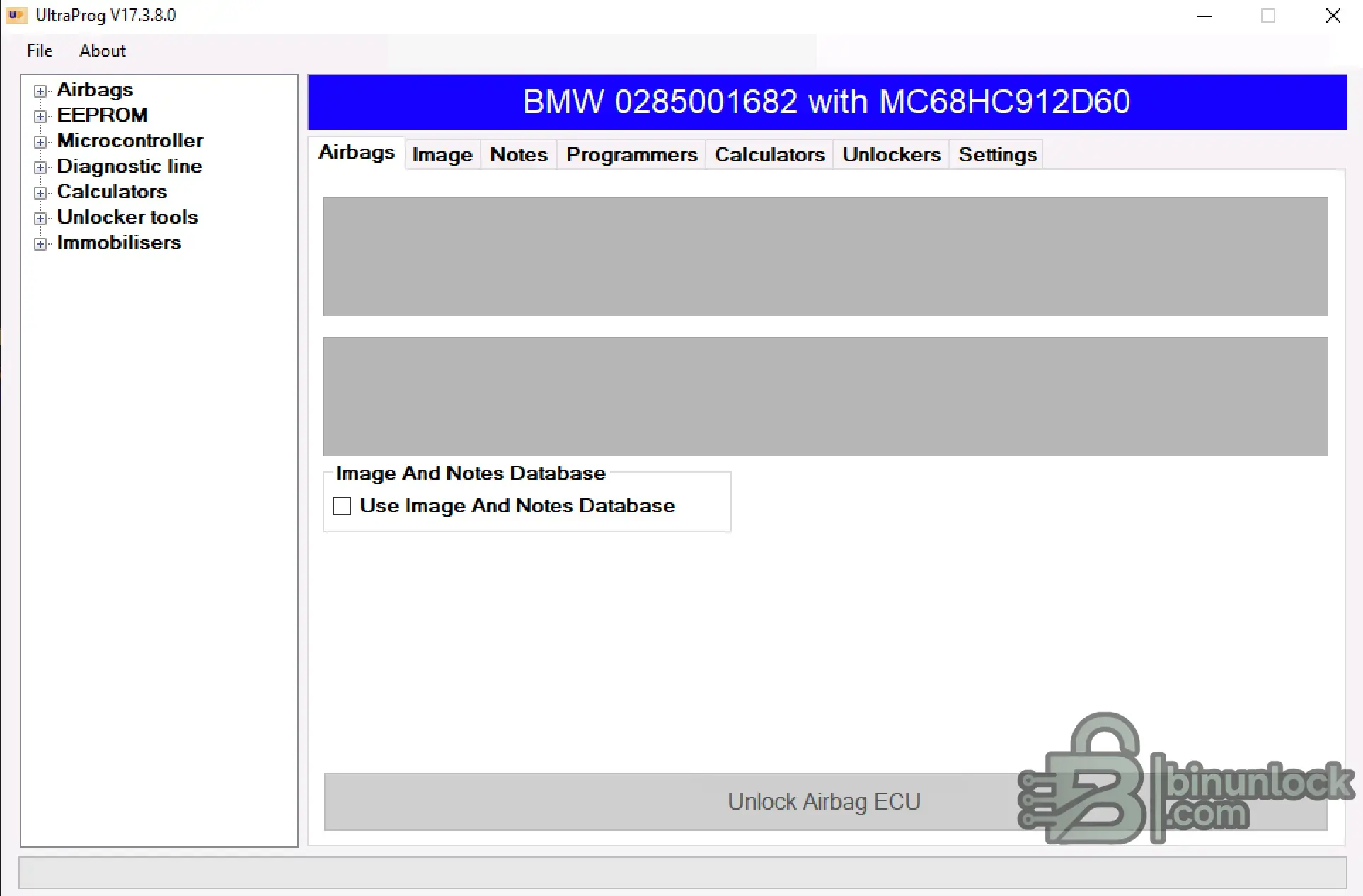Switch to the Calculators tab
The height and width of the screenshot is (896, 1363).
pyautogui.click(x=770, y=155)
